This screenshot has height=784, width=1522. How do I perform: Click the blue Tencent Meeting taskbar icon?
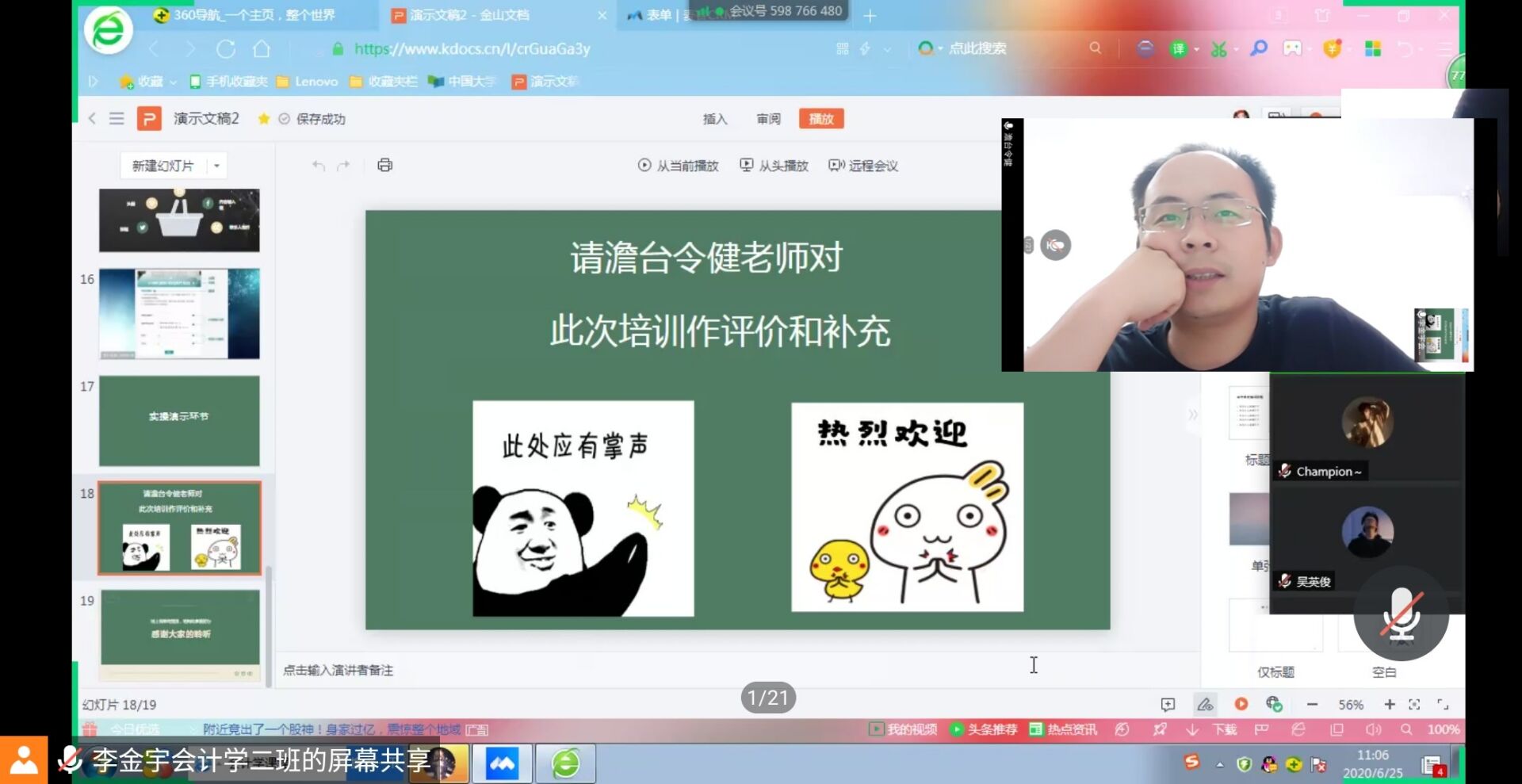pos(502,763)
